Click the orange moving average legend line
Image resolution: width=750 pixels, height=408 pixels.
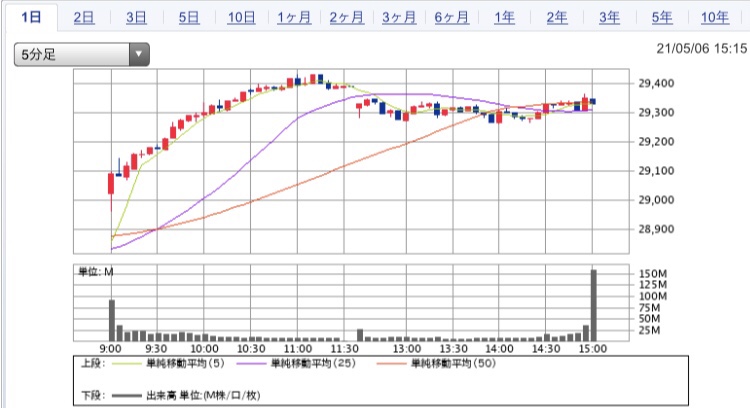tap(392, 364)
